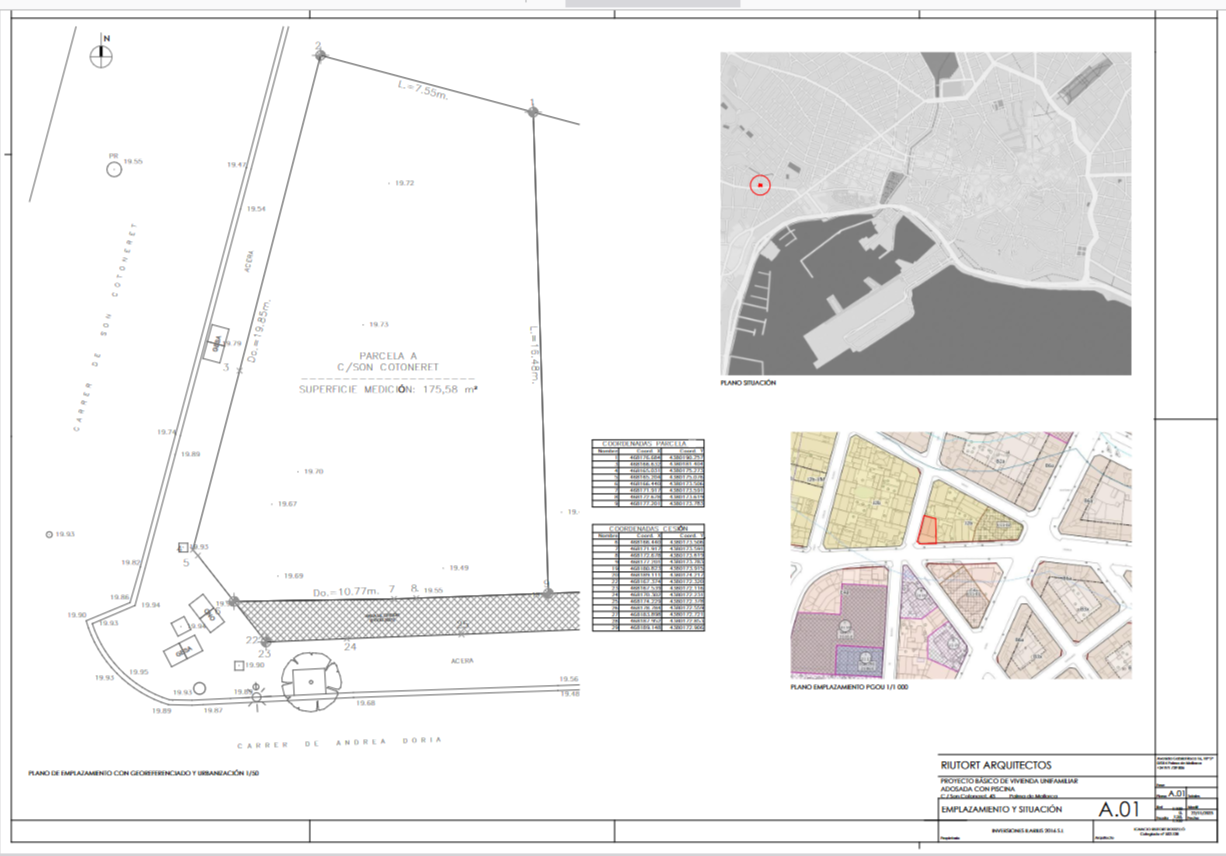This screenshot has height=856, width=1226.
Task: Click the COORDENADAS CESIÓN table header
Action: (648, 529)
